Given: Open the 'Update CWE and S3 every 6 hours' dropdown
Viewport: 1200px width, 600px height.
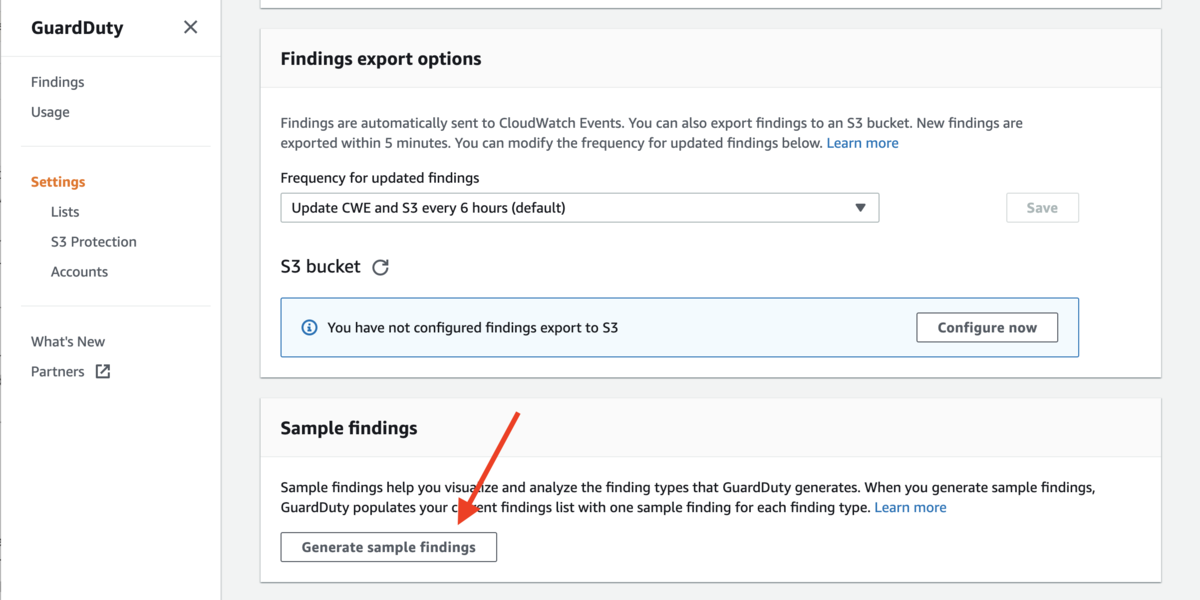Looking at the screenshot, I should [578, 208].
